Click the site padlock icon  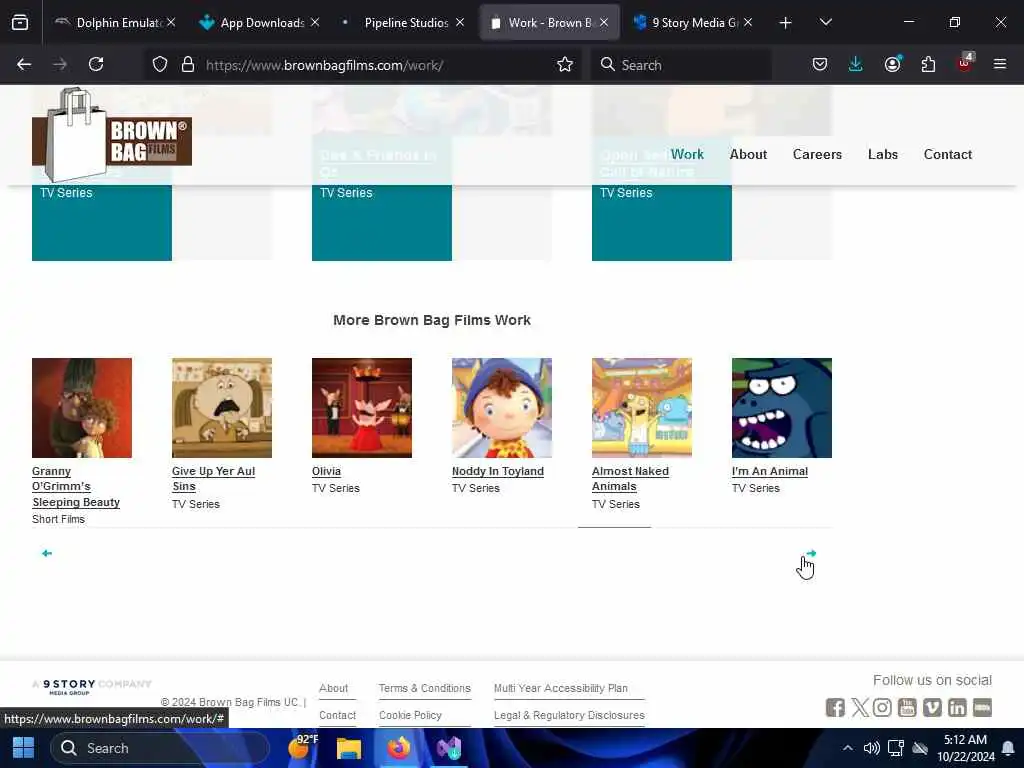tap(188, 64)
